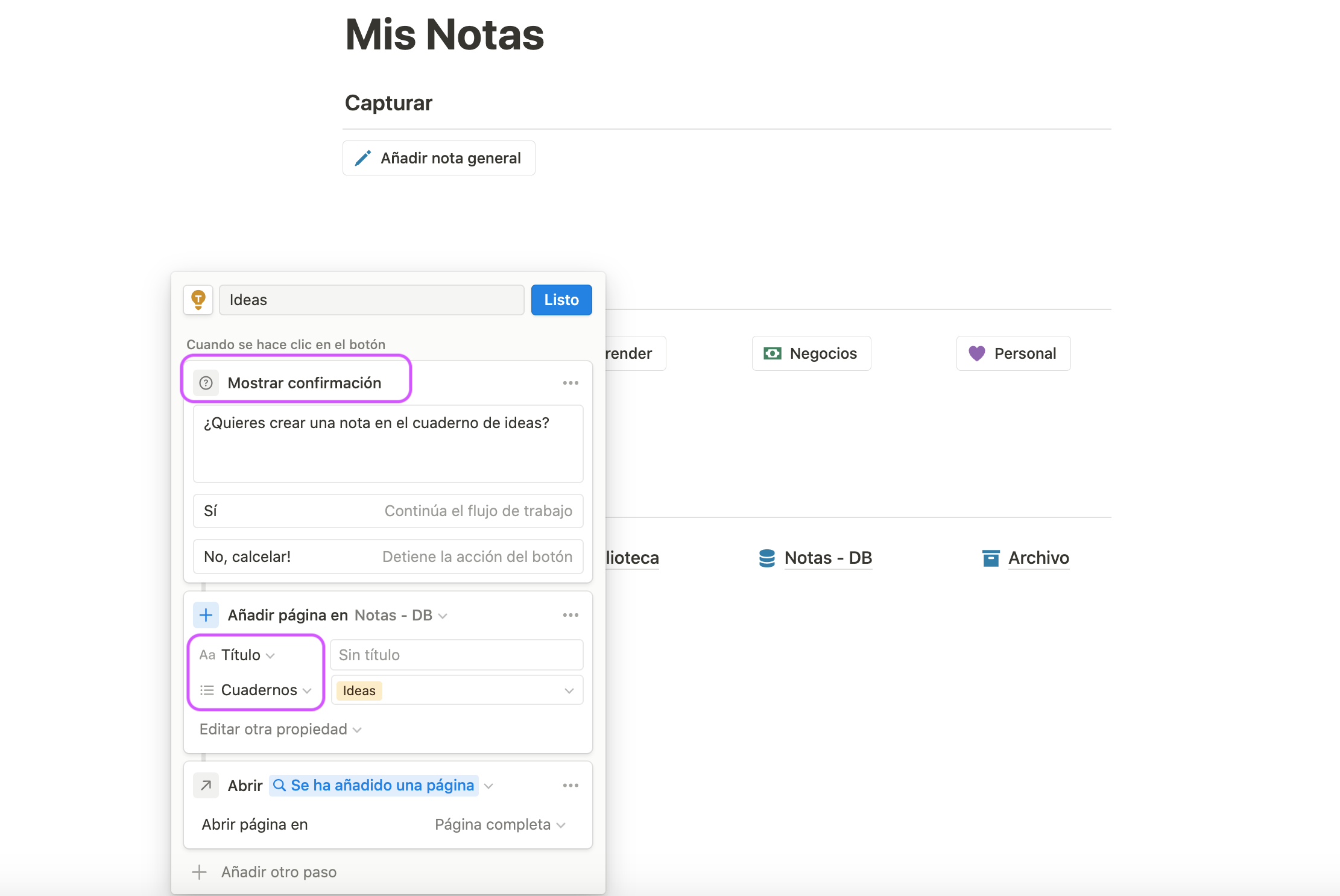Click the Sí confirm option field
This screenshot has height=896, width=1340.
388,511
